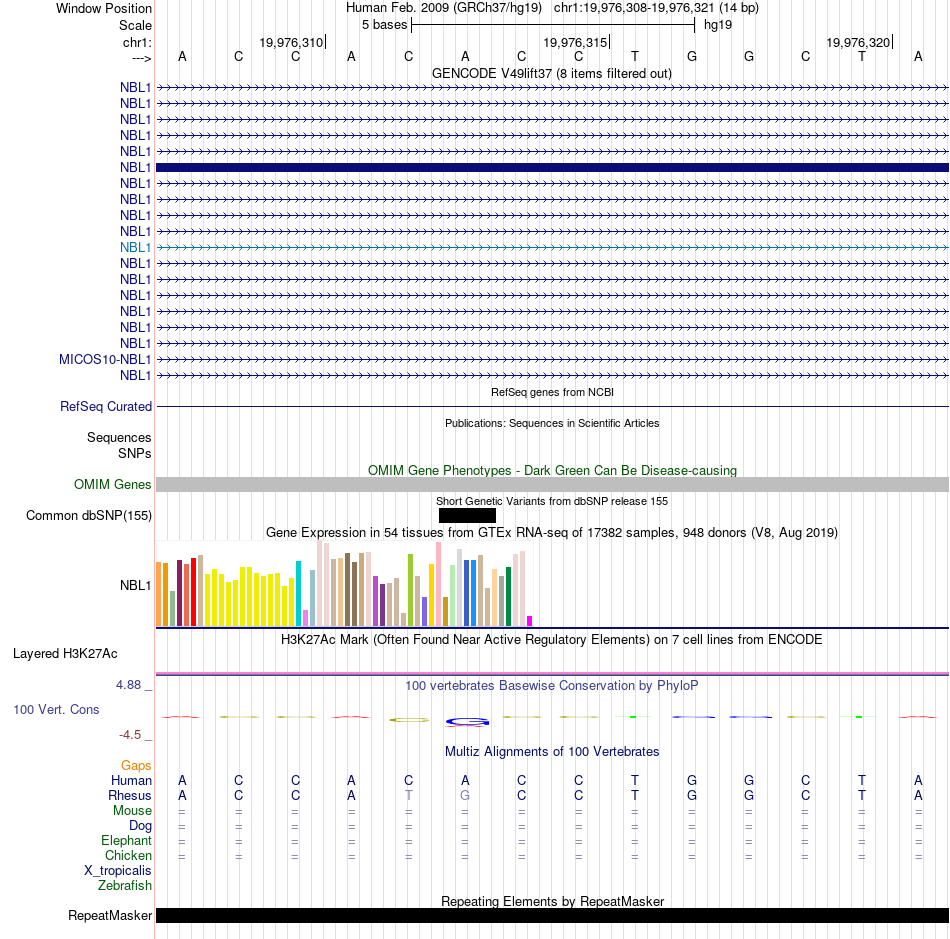Click the cyan bar in GTEx chart
The image size is (950, 939).
(298, 593)
